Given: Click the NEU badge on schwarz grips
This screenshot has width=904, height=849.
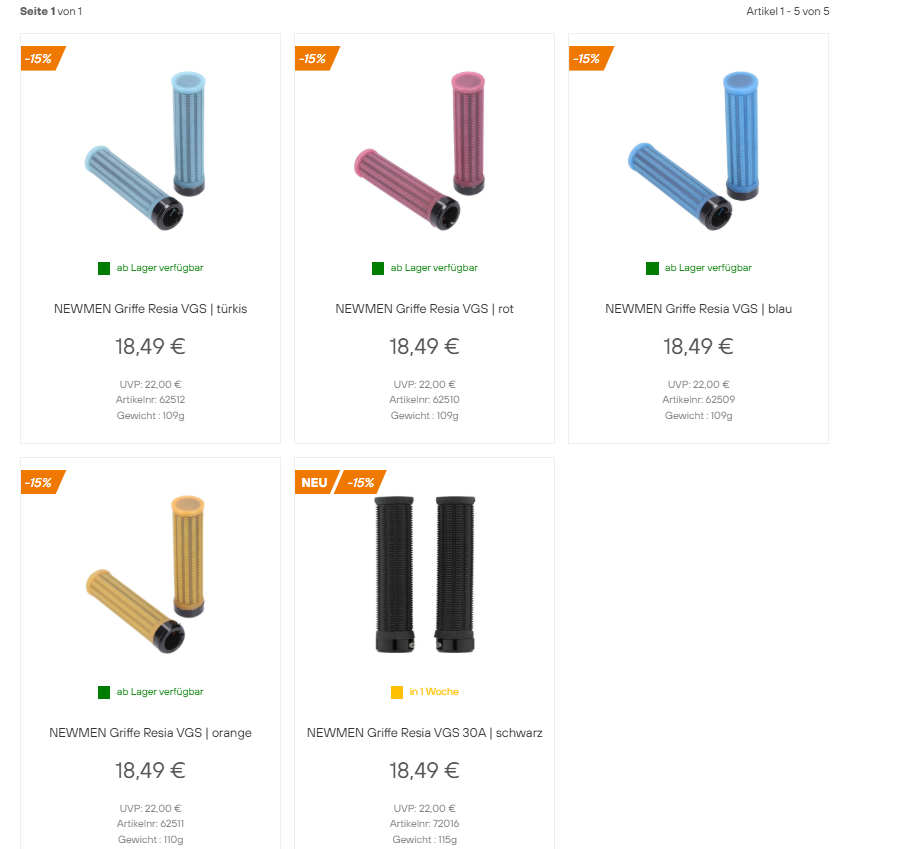Looking at the screenshot, I should (316, 482).
